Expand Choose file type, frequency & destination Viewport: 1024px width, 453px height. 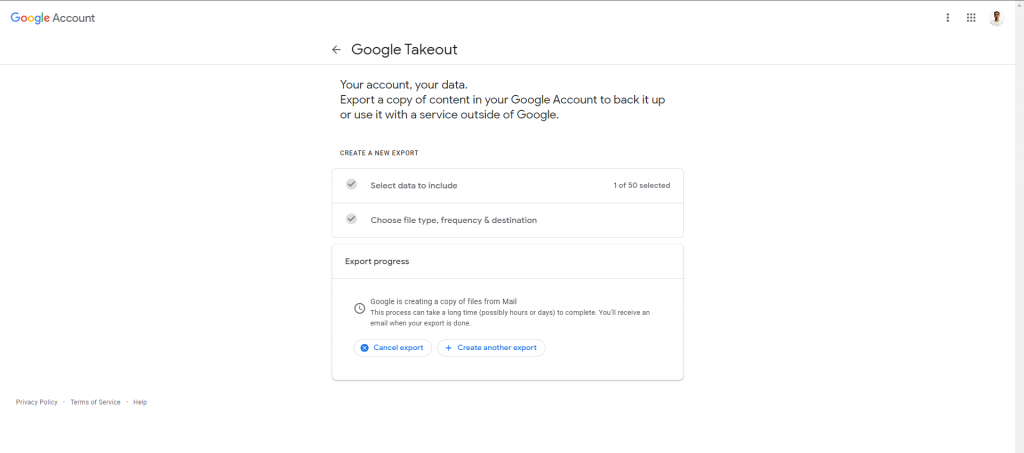[507, 220]
